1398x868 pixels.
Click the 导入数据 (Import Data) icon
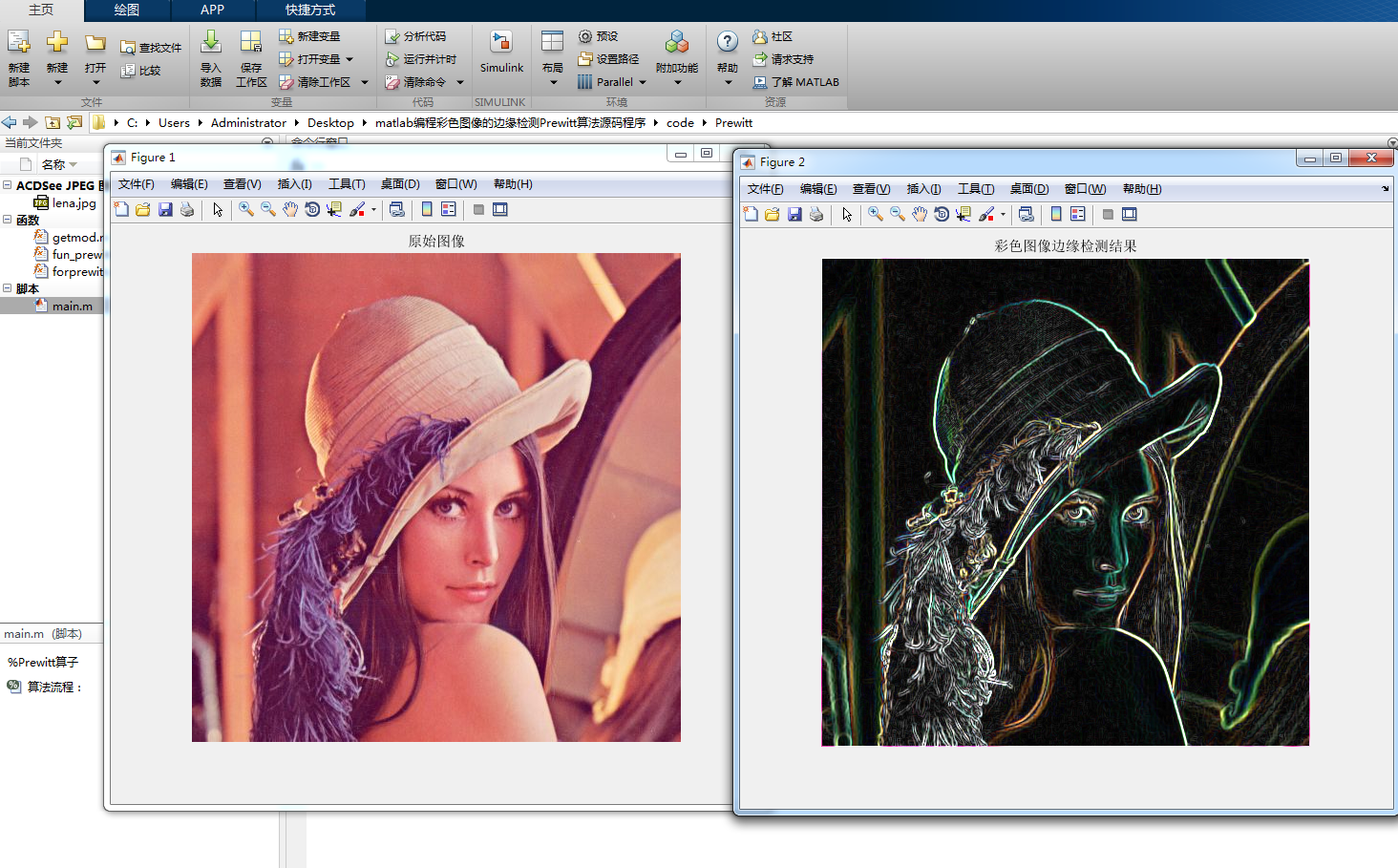[x=211, y=42]
